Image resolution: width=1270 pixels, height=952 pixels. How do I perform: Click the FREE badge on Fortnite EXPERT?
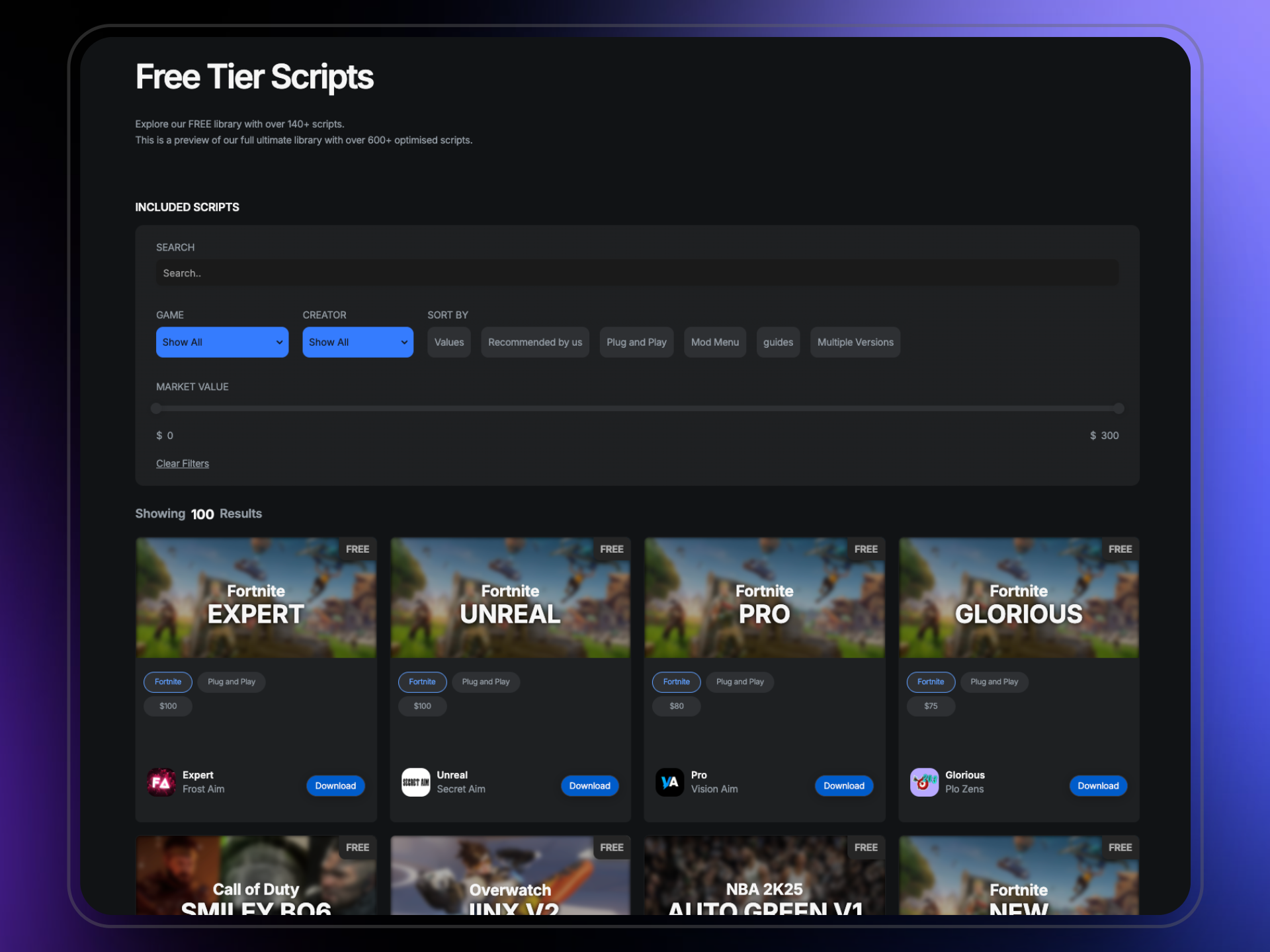(357, 549)
